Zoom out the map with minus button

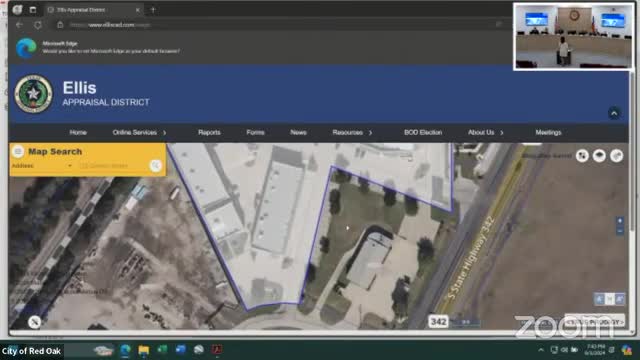(x=620, y=231)
